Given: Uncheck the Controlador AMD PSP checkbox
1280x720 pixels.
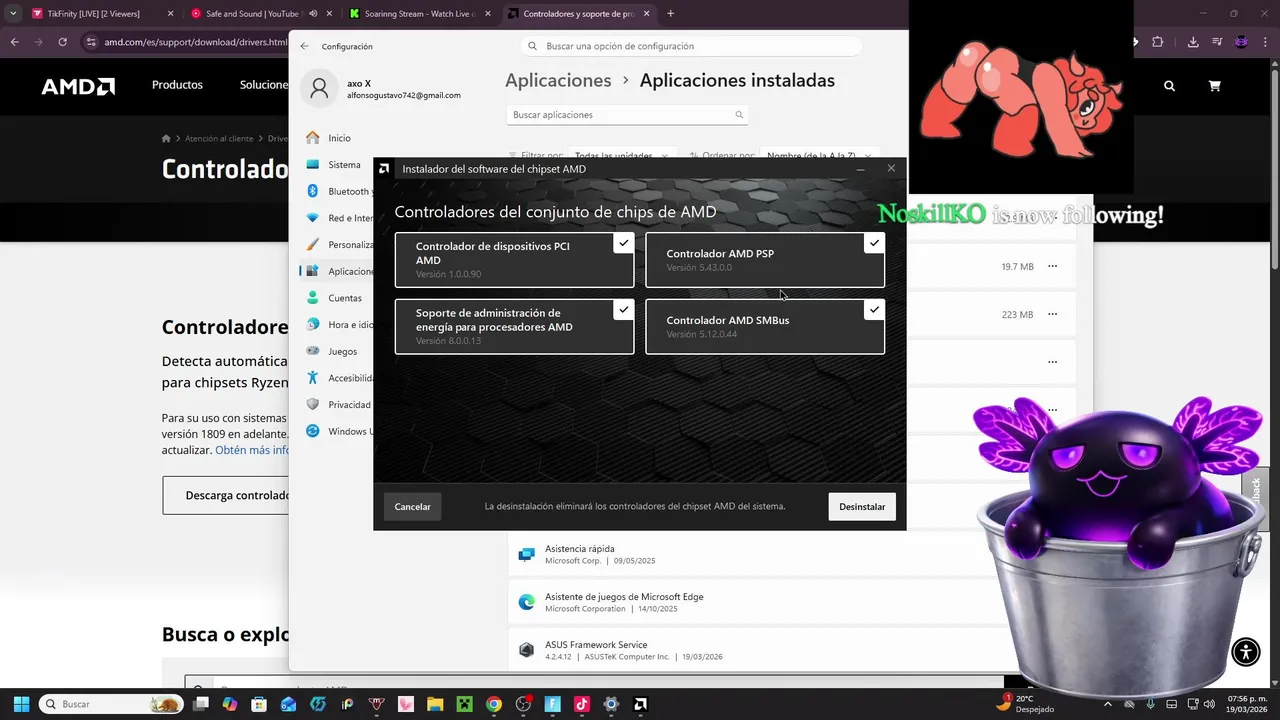Looking at the screenshot, I should 874,243.
